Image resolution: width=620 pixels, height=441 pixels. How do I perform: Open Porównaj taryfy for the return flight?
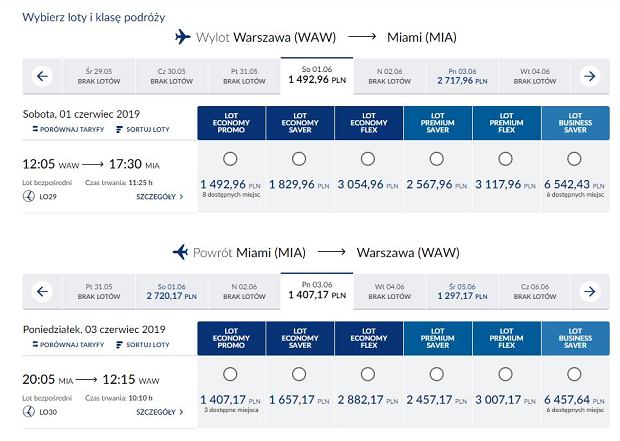point(68,344)
